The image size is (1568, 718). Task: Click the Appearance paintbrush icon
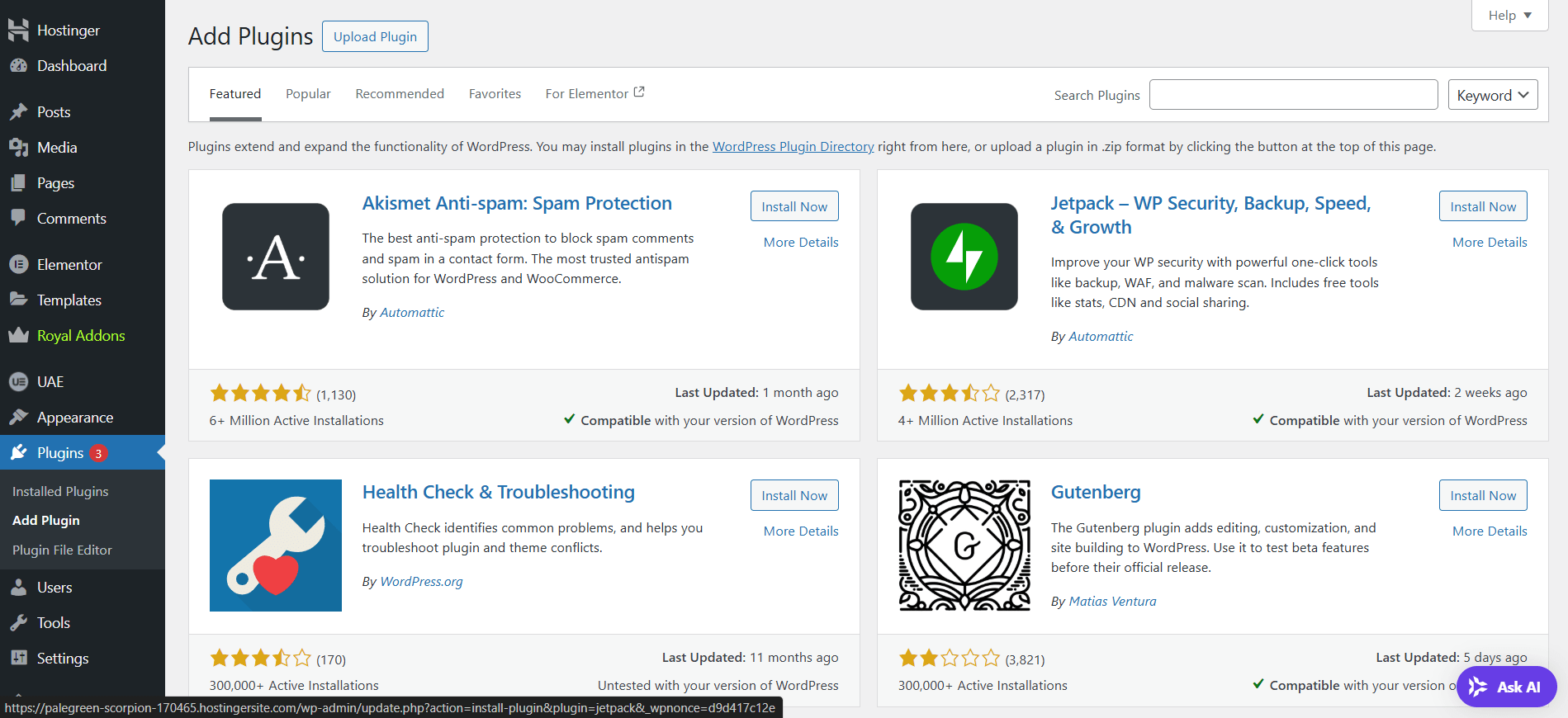click(x=18, y=418)
